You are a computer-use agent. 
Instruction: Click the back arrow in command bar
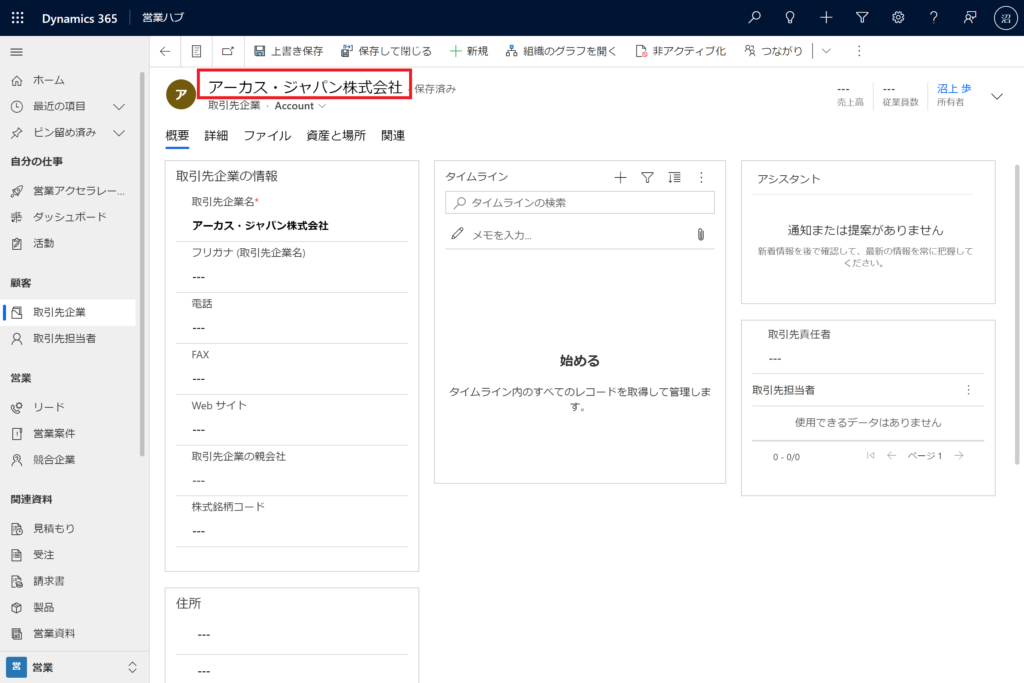[x=165, y=51]
